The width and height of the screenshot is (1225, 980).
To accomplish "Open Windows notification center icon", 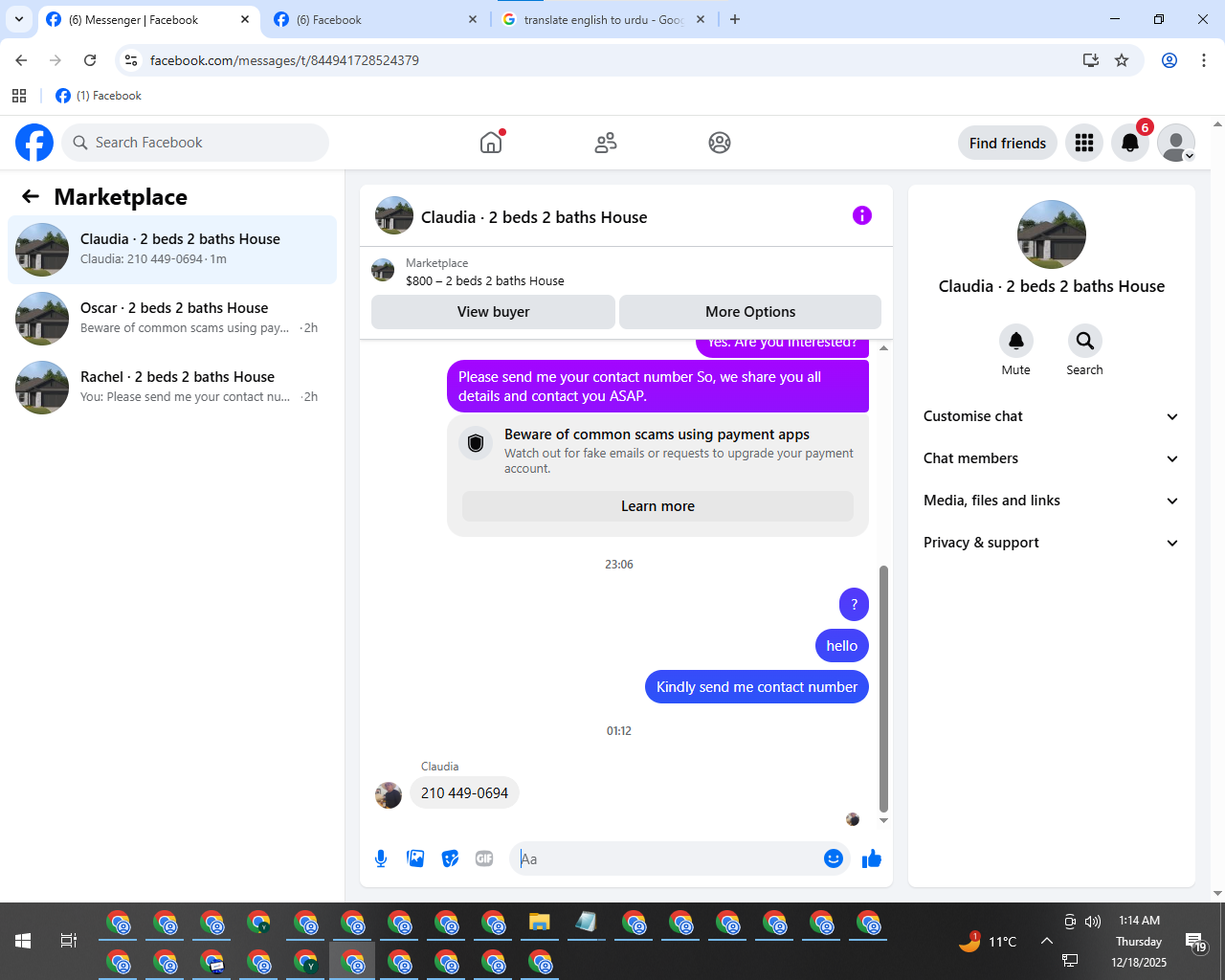I will [x=1195, y=941].
